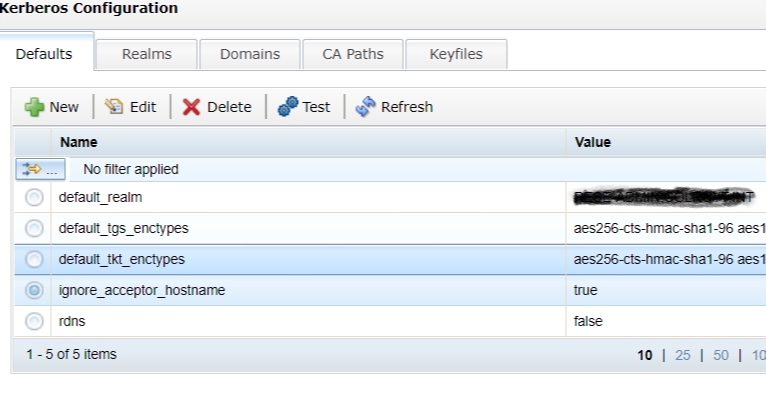Open the CA Paths tab

click(353, 54)
